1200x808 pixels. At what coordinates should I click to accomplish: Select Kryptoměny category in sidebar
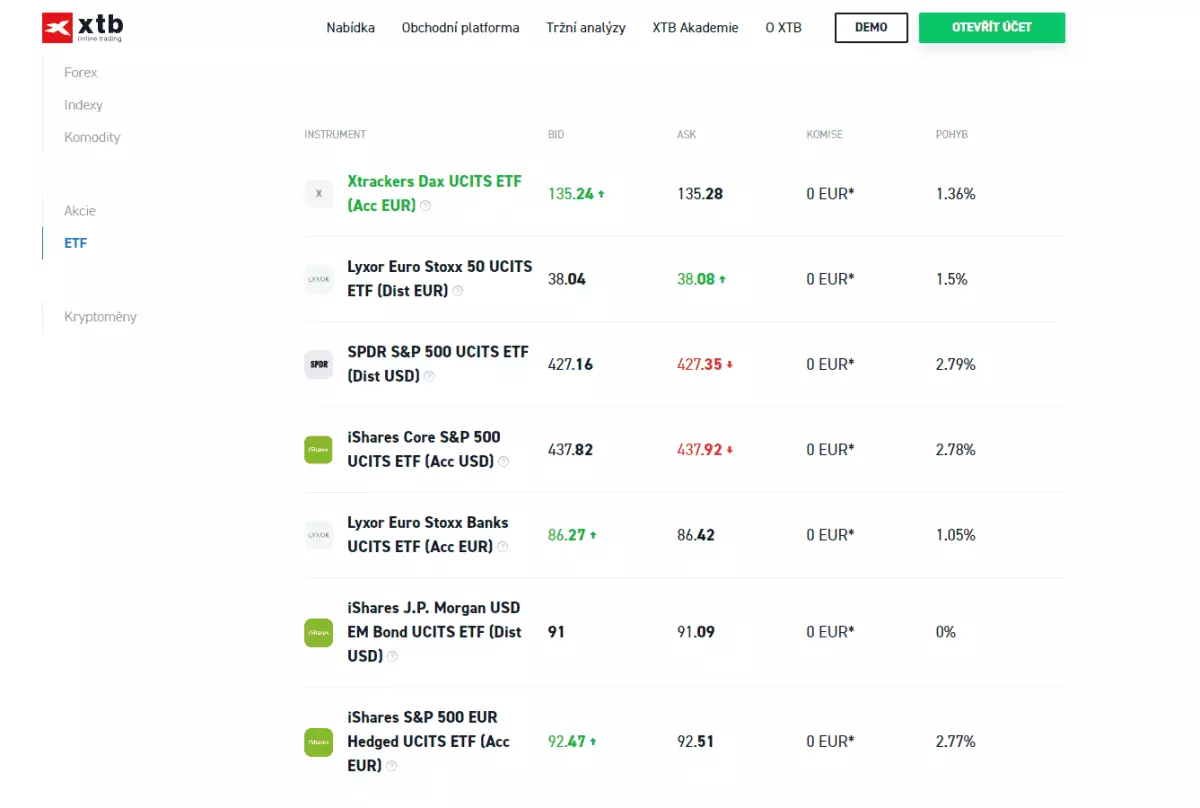(x=100, y=317)
